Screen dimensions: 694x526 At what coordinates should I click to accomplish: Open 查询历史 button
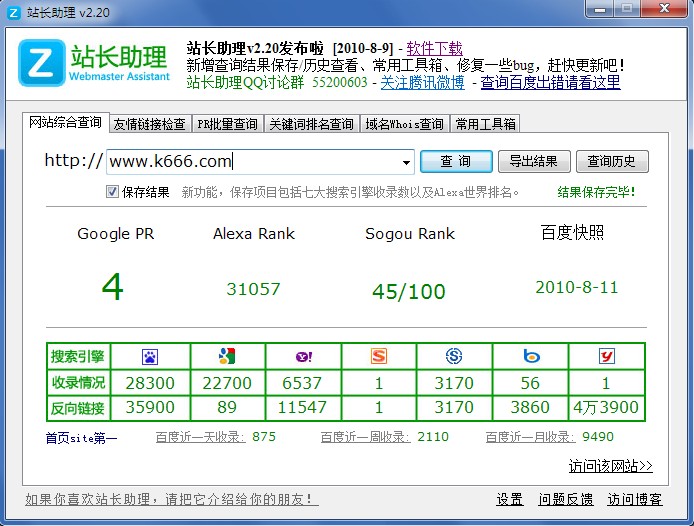[x=612, y=161]
